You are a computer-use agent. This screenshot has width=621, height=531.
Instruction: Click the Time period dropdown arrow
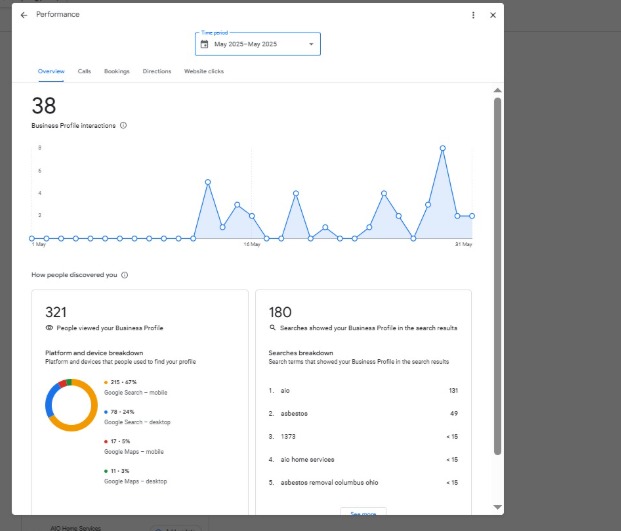[311, 44]
